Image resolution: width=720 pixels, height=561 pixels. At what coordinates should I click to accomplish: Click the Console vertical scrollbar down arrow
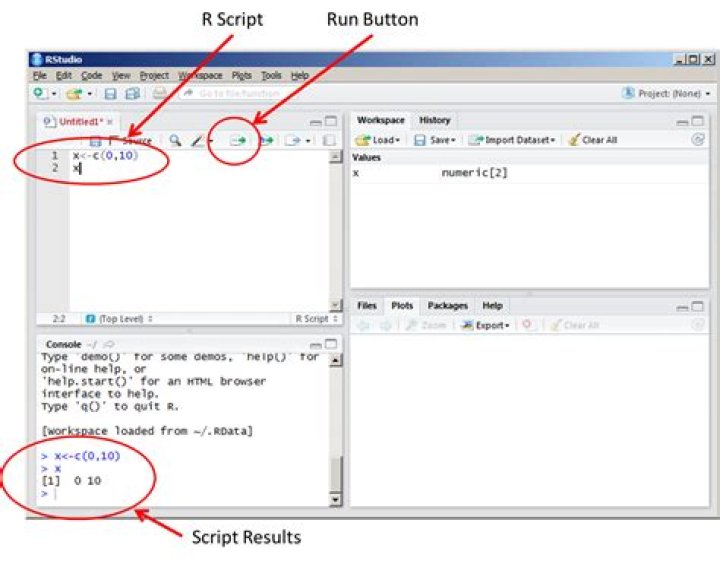click(335, 499)
